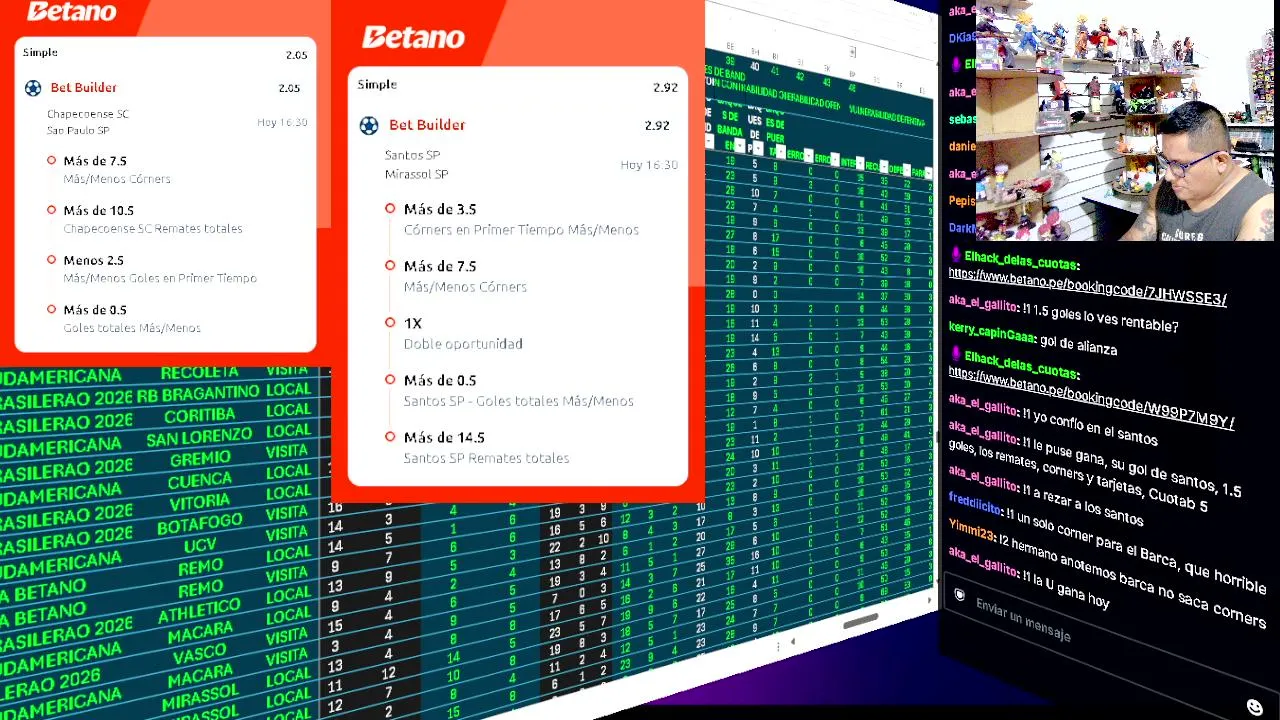Click the Mirassol SP team name on the slip

[416, 174]
